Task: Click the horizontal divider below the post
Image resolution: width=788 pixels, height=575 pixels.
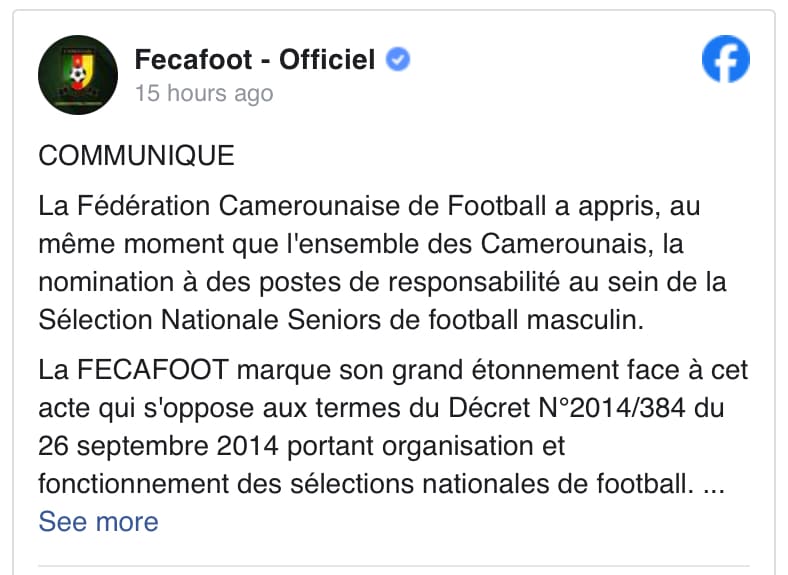Action: pos(393,567)
